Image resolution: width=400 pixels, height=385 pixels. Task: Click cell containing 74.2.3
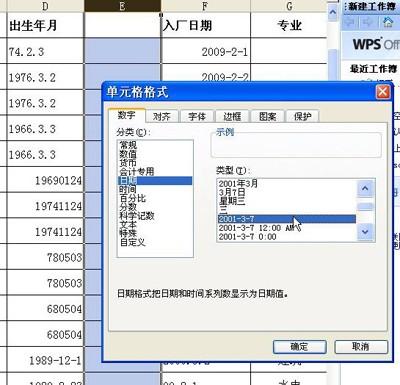click(45, 51)
